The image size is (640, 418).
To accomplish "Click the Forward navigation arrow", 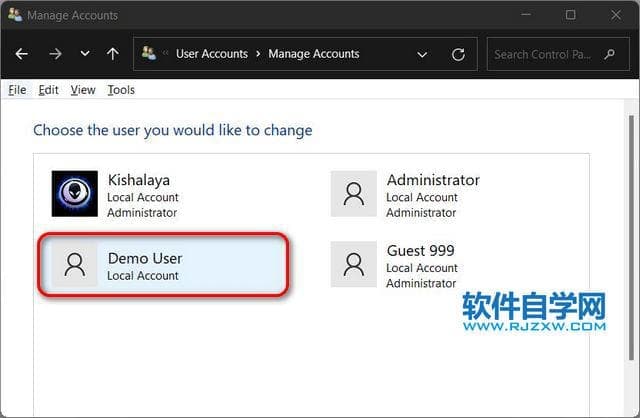I will pos(54,54).
